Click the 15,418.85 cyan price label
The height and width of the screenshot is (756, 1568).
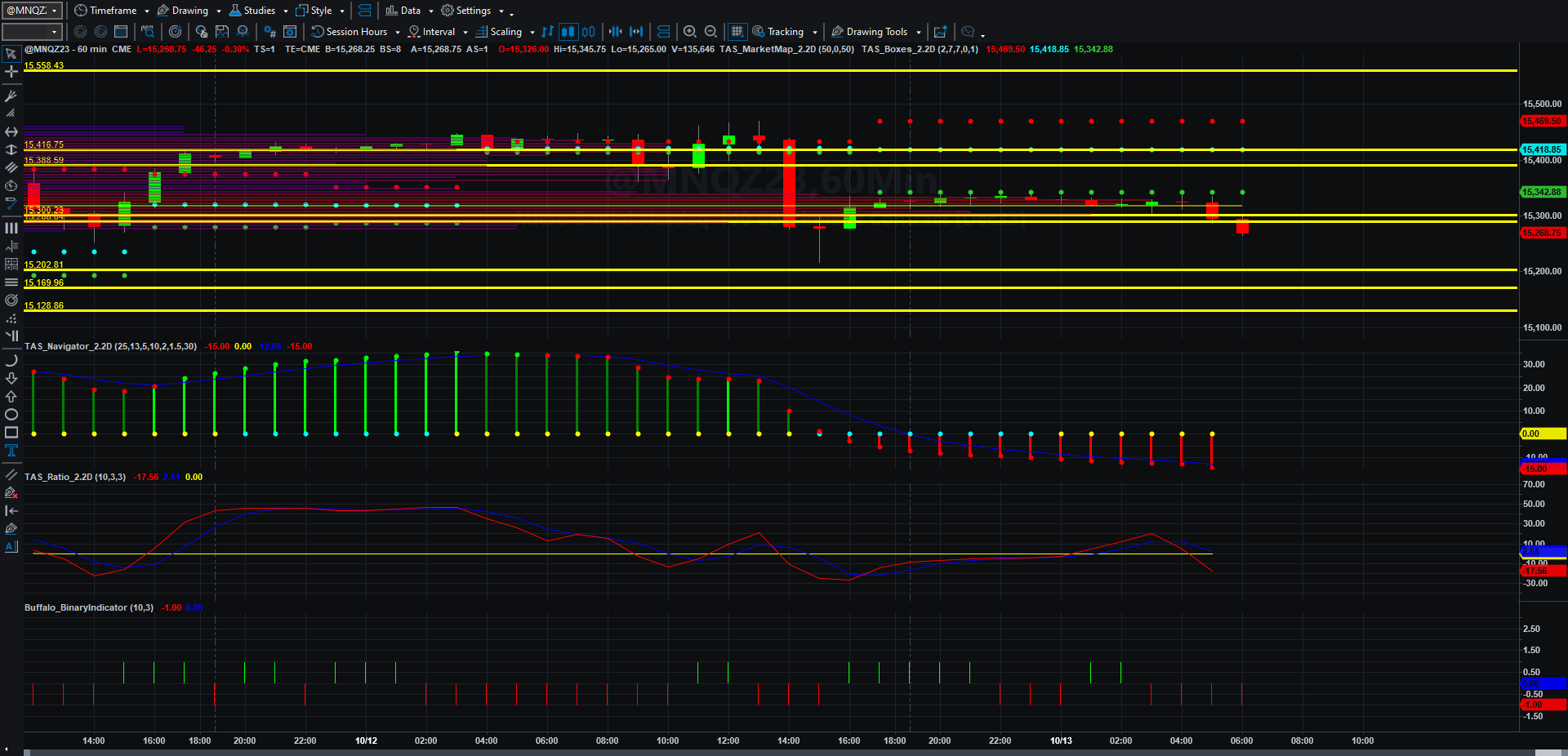(x=1542, y=150)
